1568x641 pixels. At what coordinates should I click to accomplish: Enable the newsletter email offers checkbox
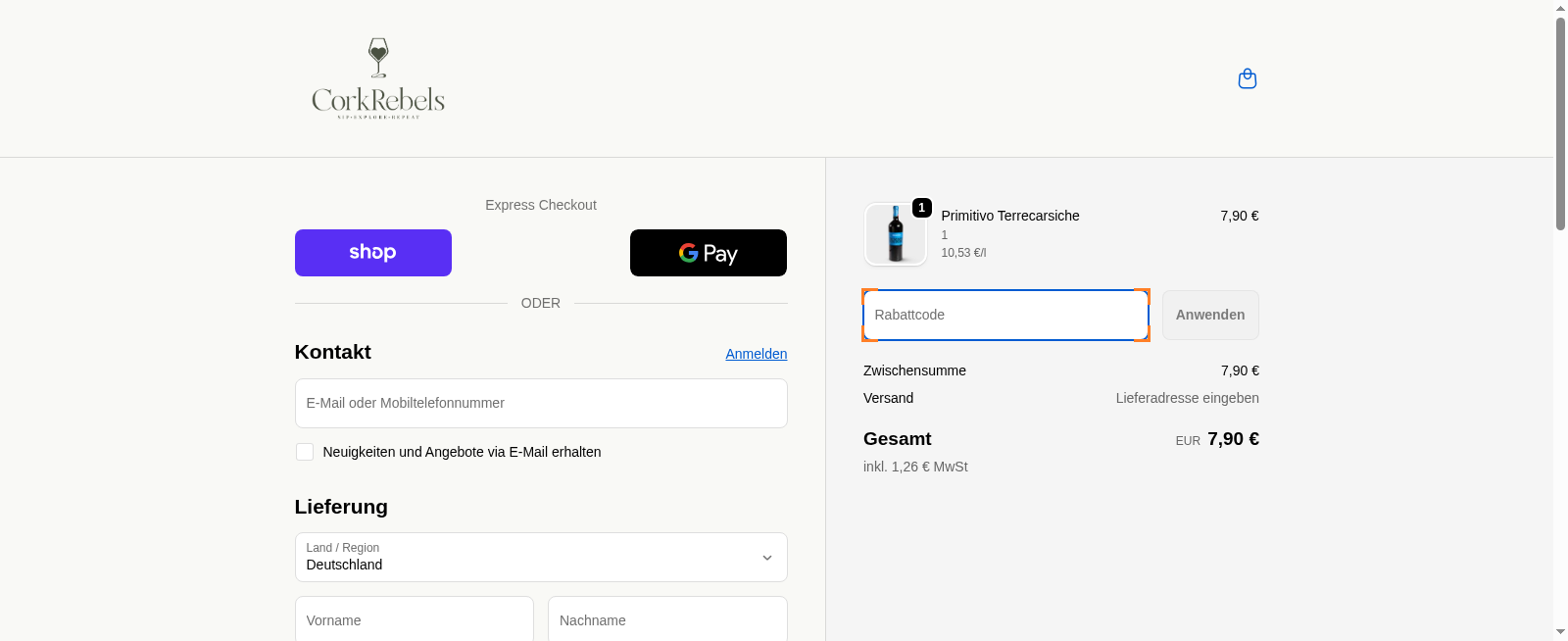305,452
